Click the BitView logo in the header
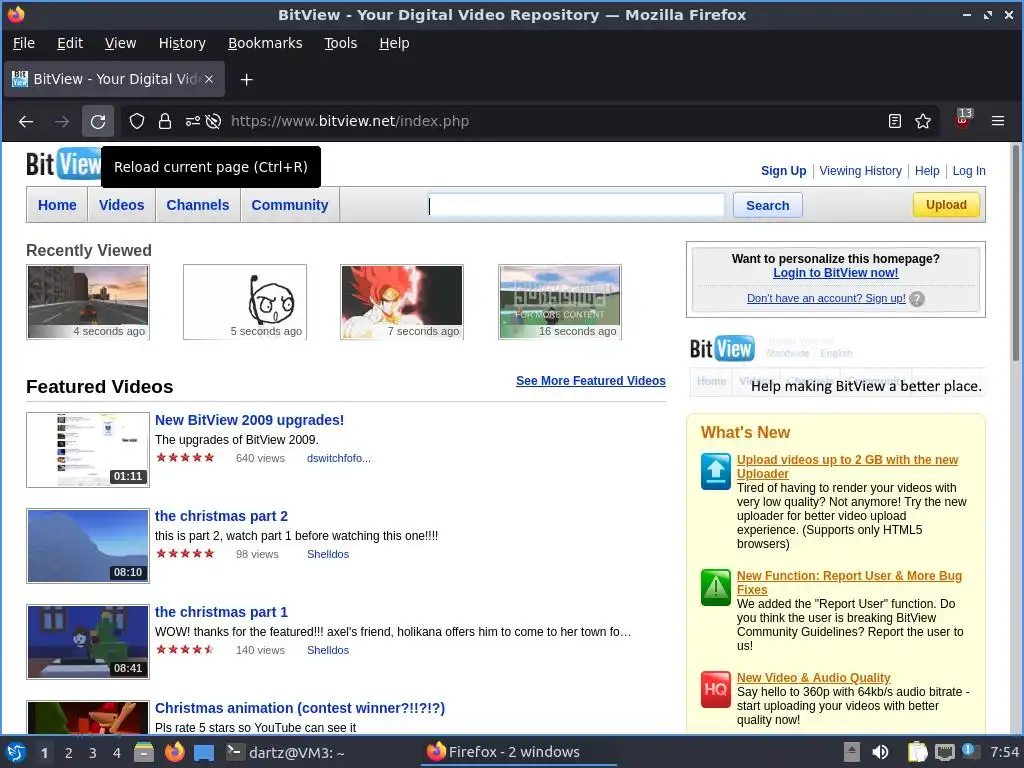Viewport: 1024px width, 768px height. [x=63, y=163]
